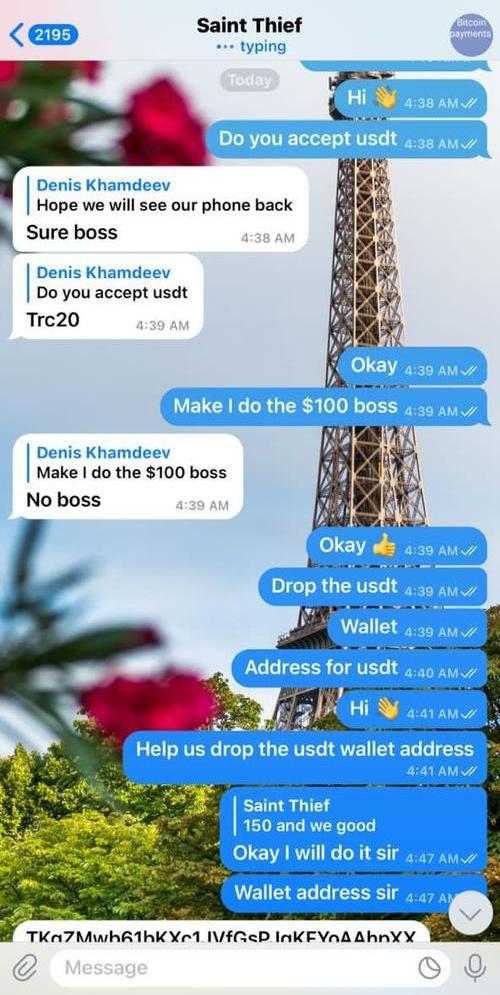Tap the quoted reply 'Hope we will see our phone back'
Screen dimensions: 500x995
(x=164, y=195)
